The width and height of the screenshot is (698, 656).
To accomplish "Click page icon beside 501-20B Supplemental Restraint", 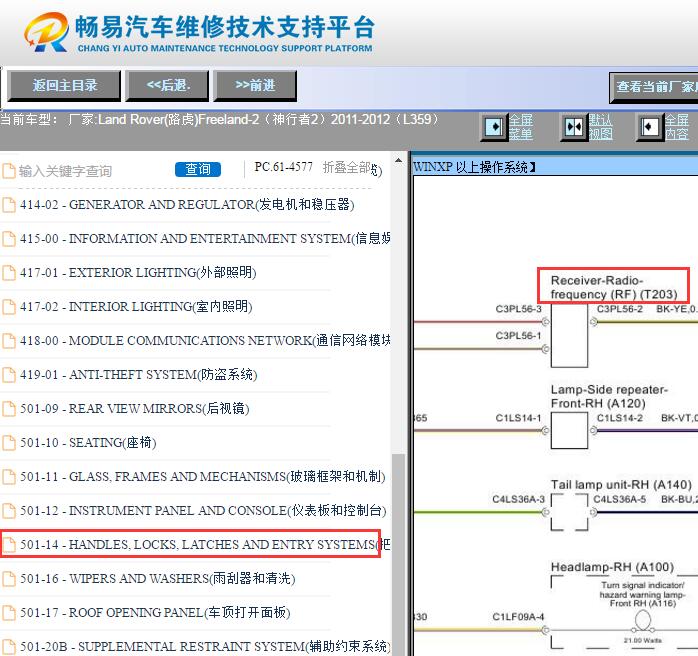I will 8,646.
